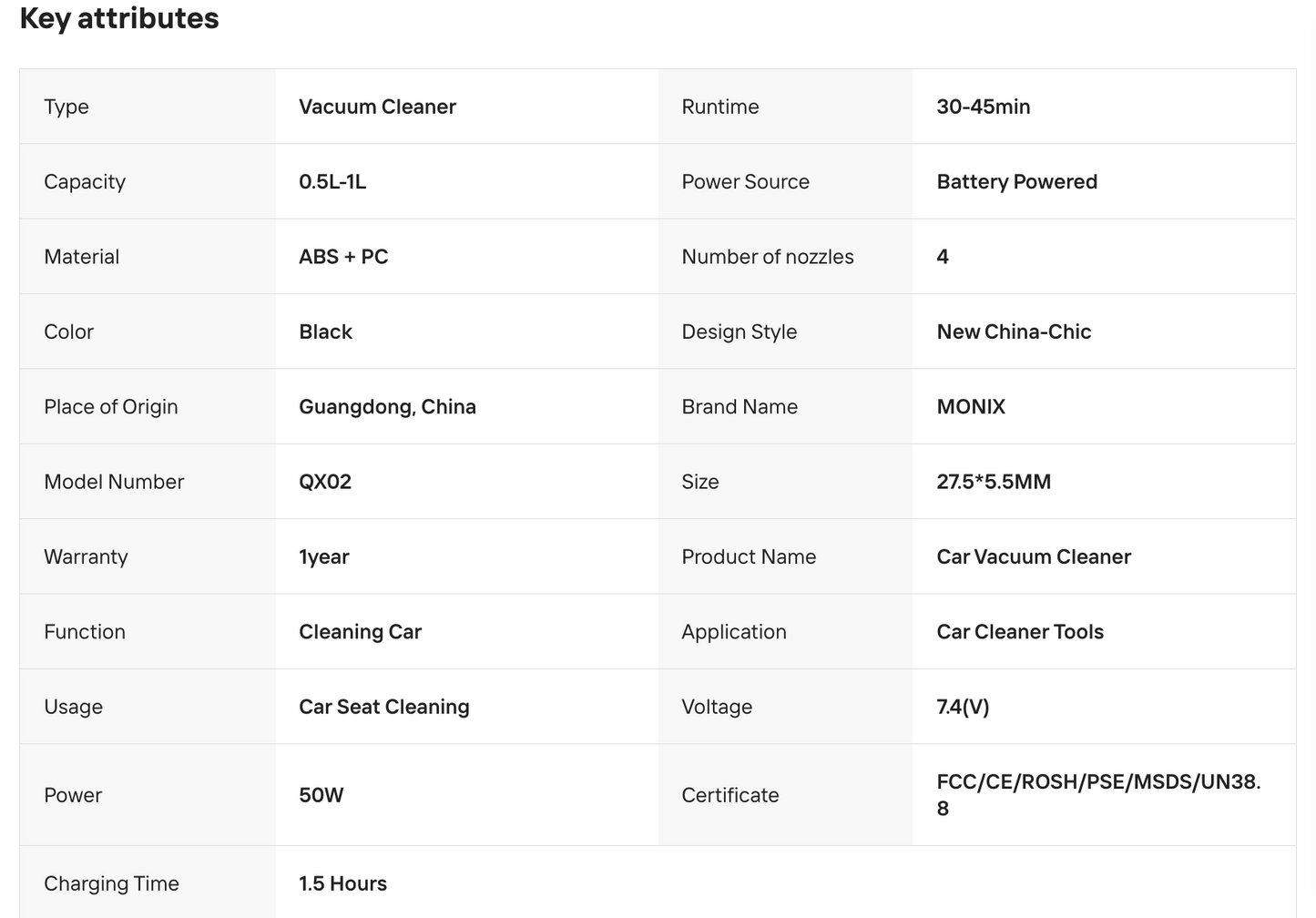The width and height of the screenshot is (1316, 918).
Task: Select Guangdong, China origin value
Action: tap(387, 407)
